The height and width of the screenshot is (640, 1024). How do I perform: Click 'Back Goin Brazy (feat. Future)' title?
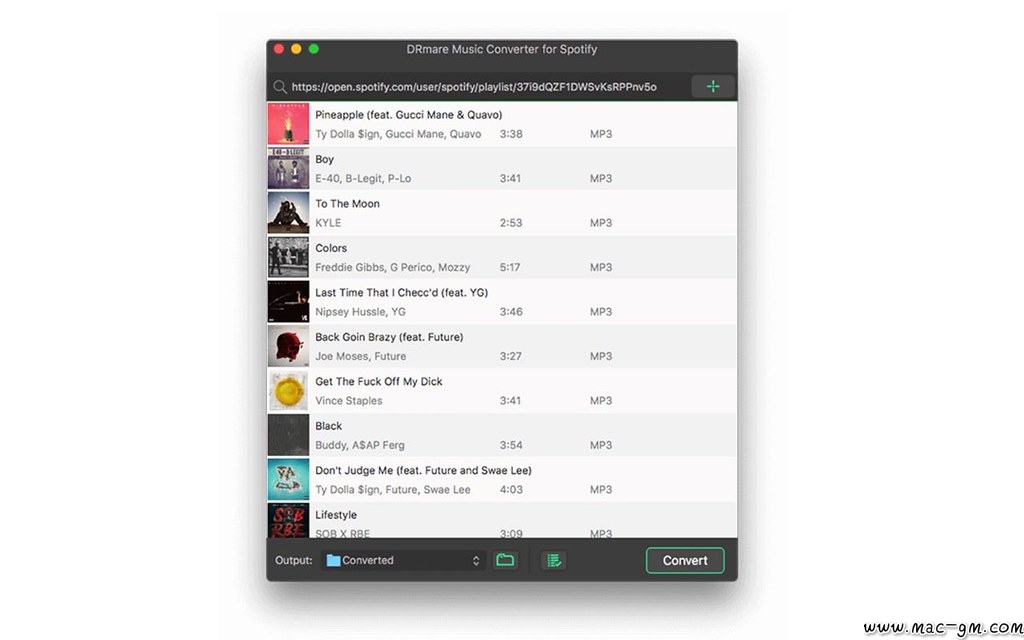[x=389, y=337]
